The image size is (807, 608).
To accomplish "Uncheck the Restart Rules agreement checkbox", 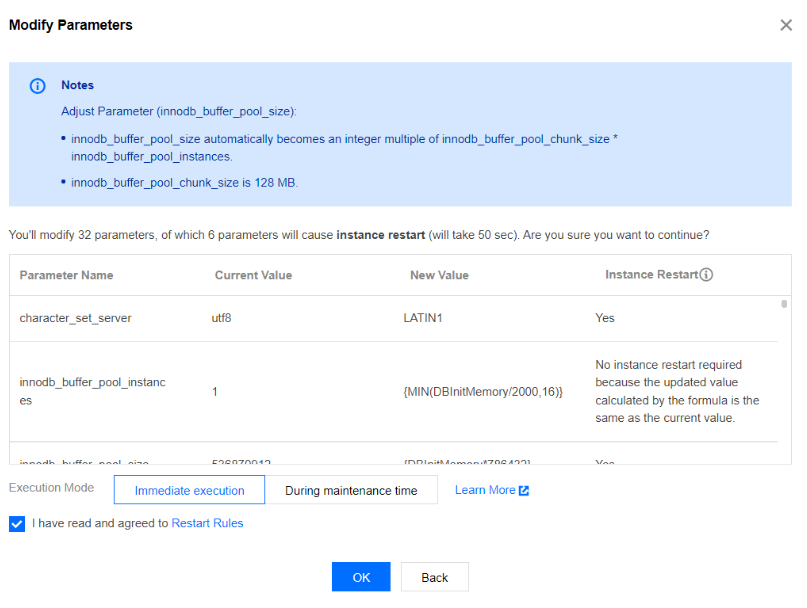I will click(x=17, y=524).
